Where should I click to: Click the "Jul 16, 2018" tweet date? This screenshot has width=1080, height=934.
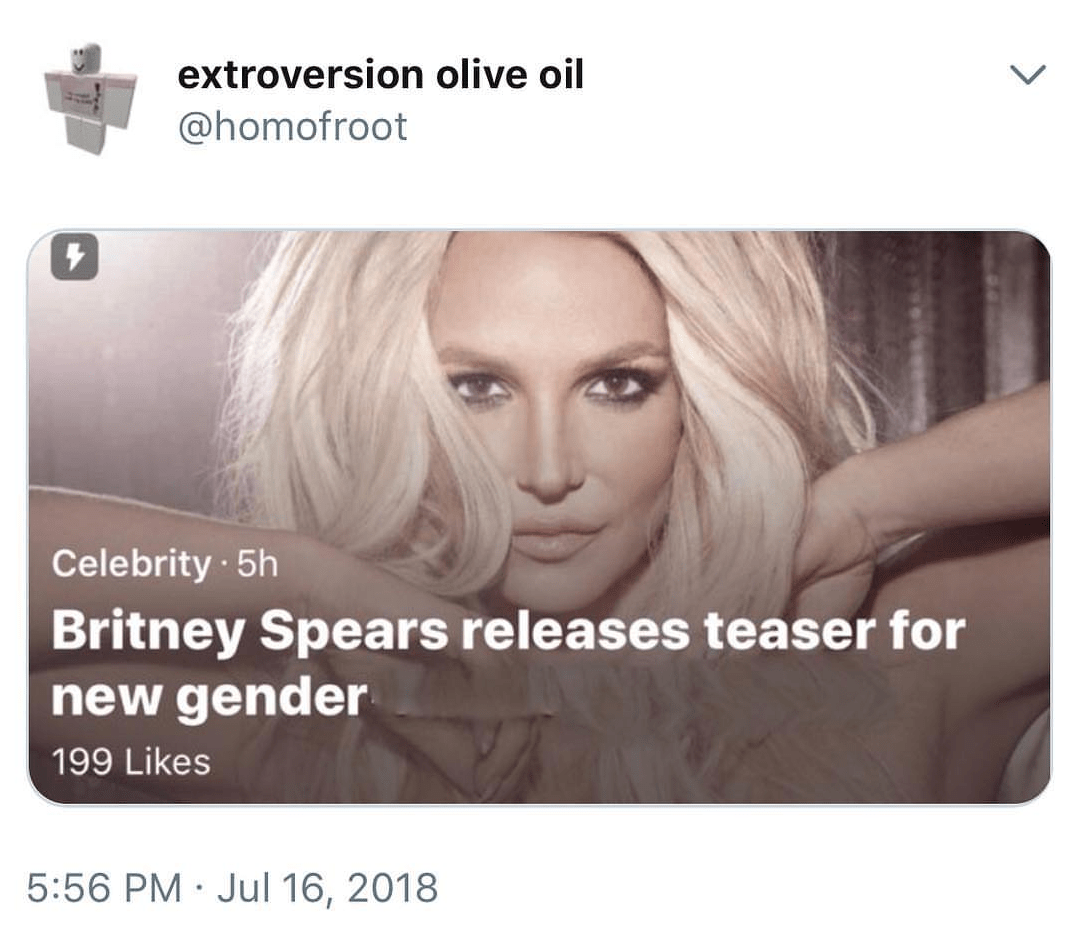coord(327,888)
